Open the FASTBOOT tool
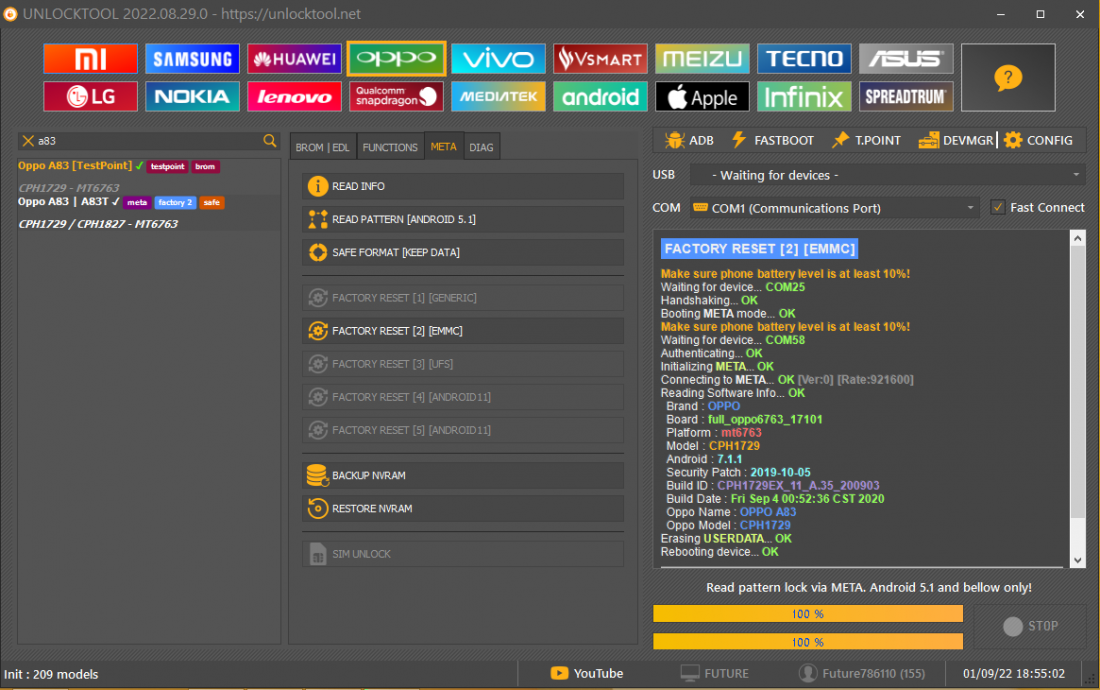 (773, 140)
